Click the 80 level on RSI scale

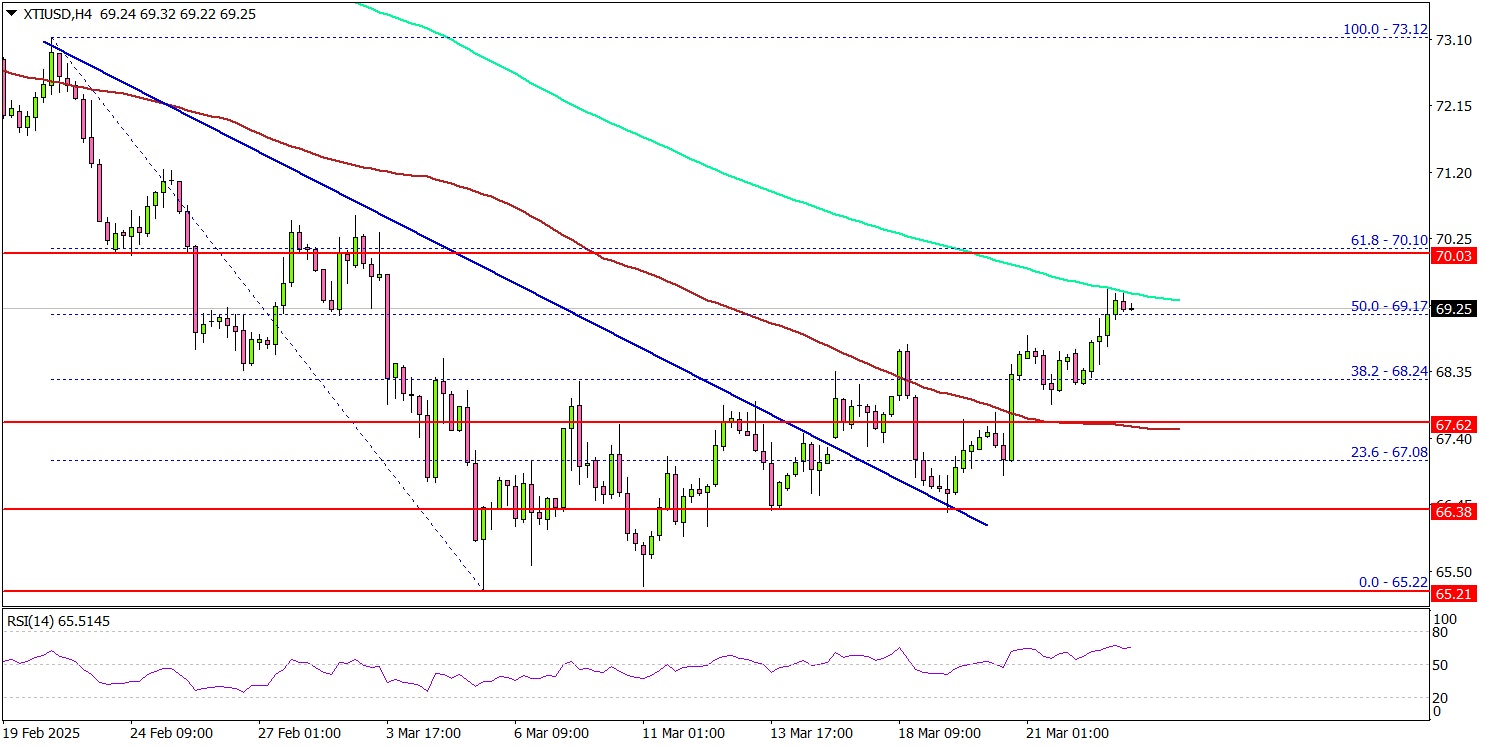(1439, 632)
